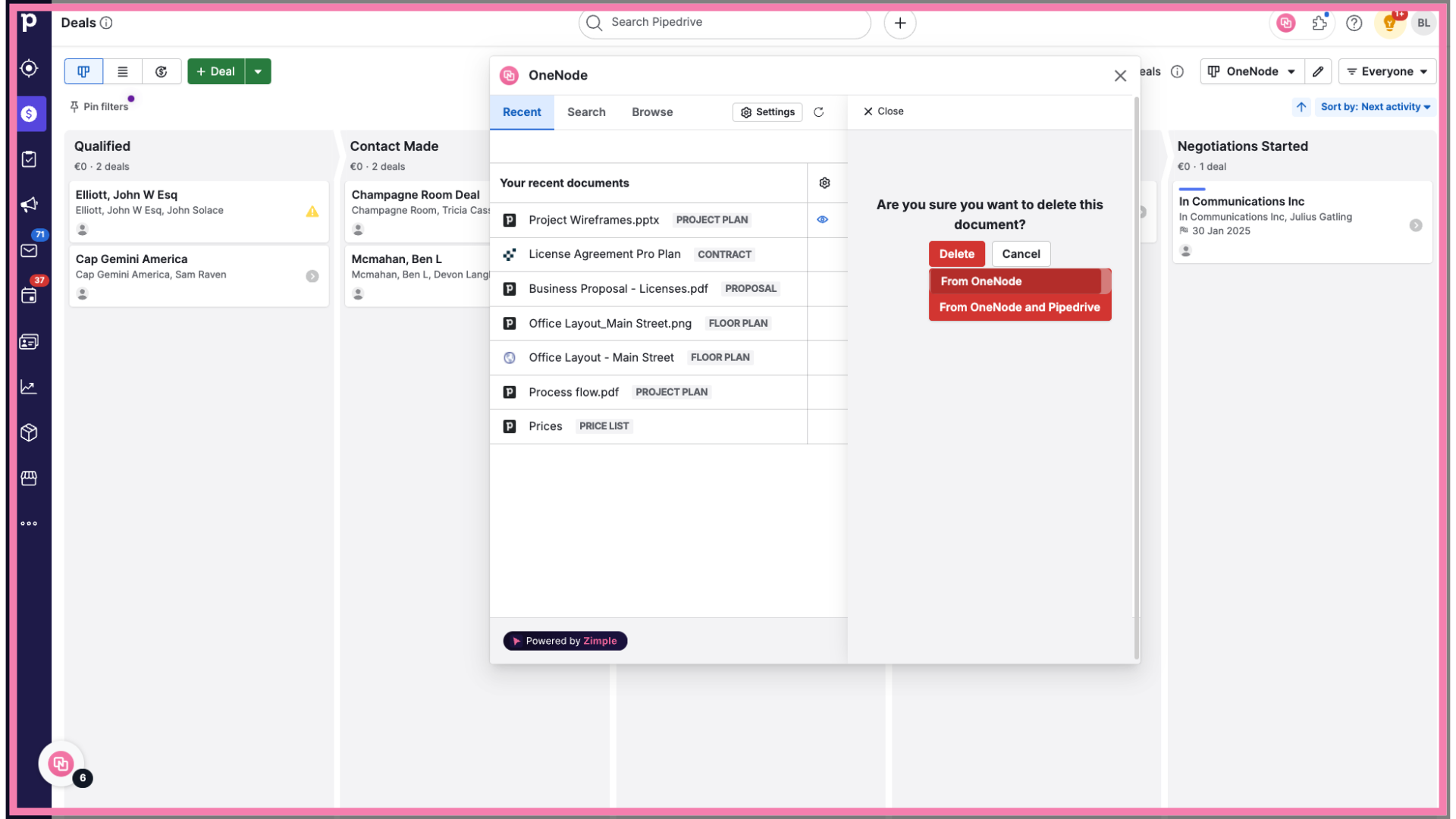Image resolution: width=1456 pixels, height=819 pixels.
Task: Select the Recent tab in OneNode panel
Action: point(522,112)
